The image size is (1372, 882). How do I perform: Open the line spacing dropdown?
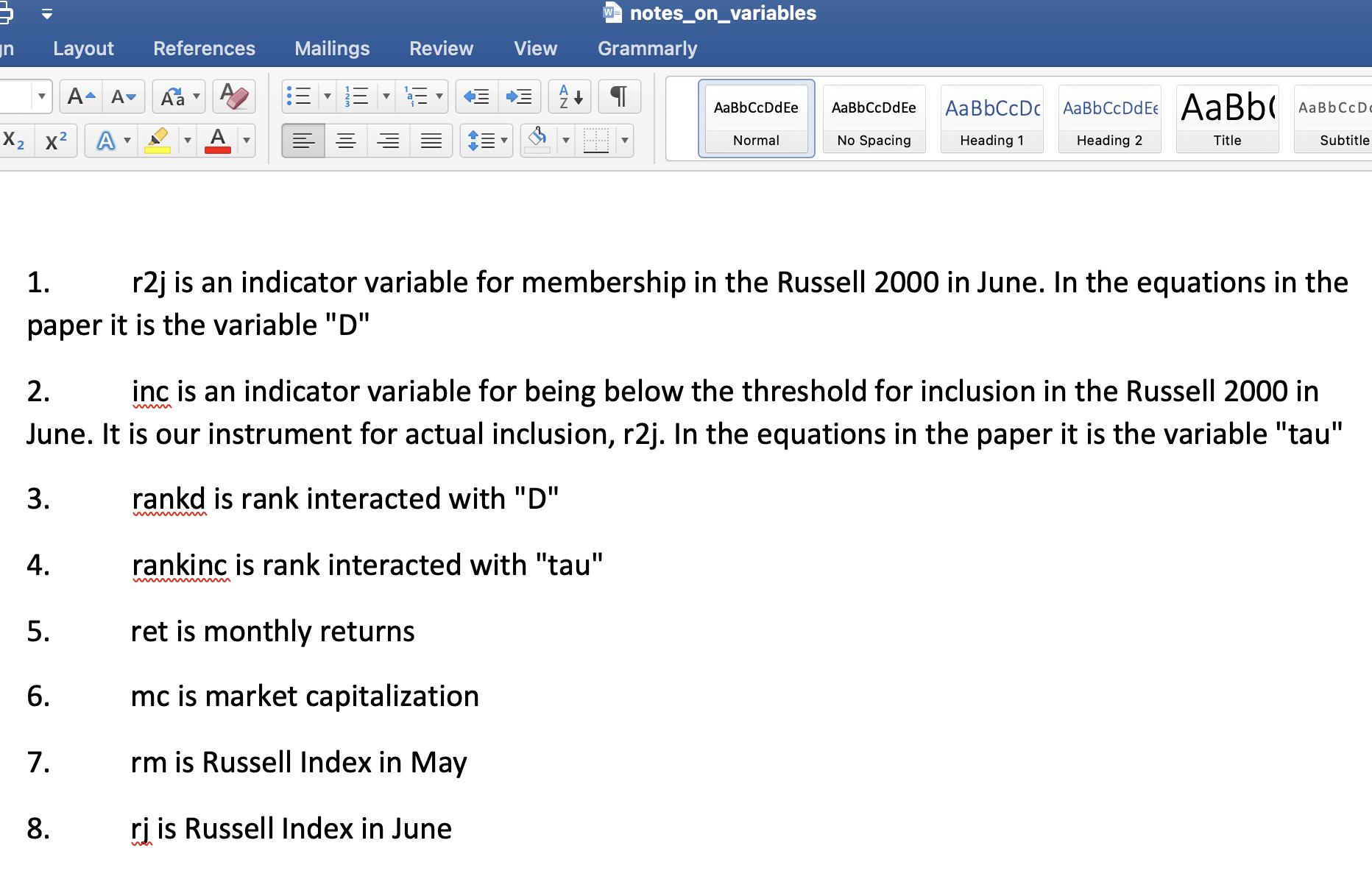click(x=505, y=141)
